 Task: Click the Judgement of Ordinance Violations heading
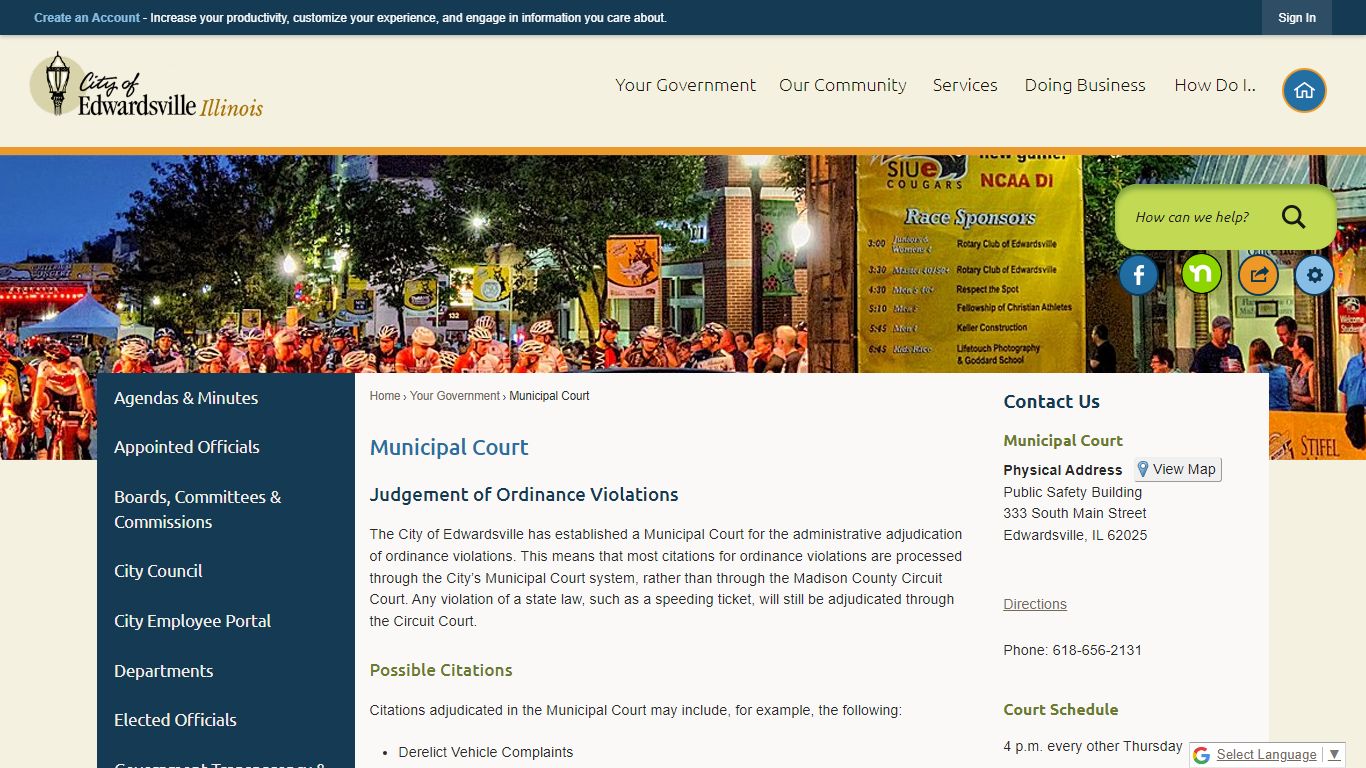(524, 495)
